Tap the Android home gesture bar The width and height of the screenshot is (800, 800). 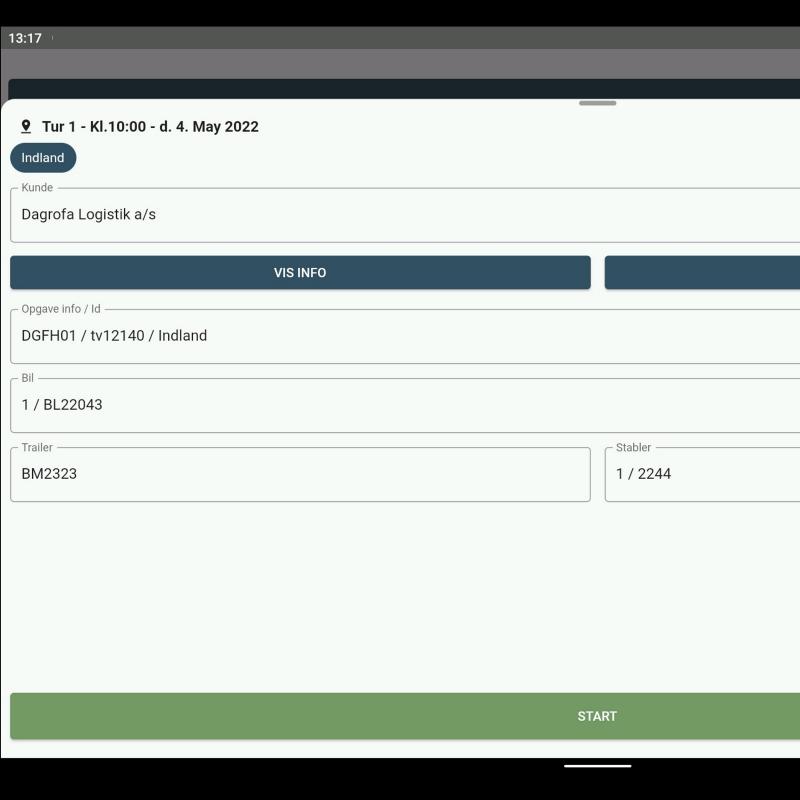tap(597, 766)
